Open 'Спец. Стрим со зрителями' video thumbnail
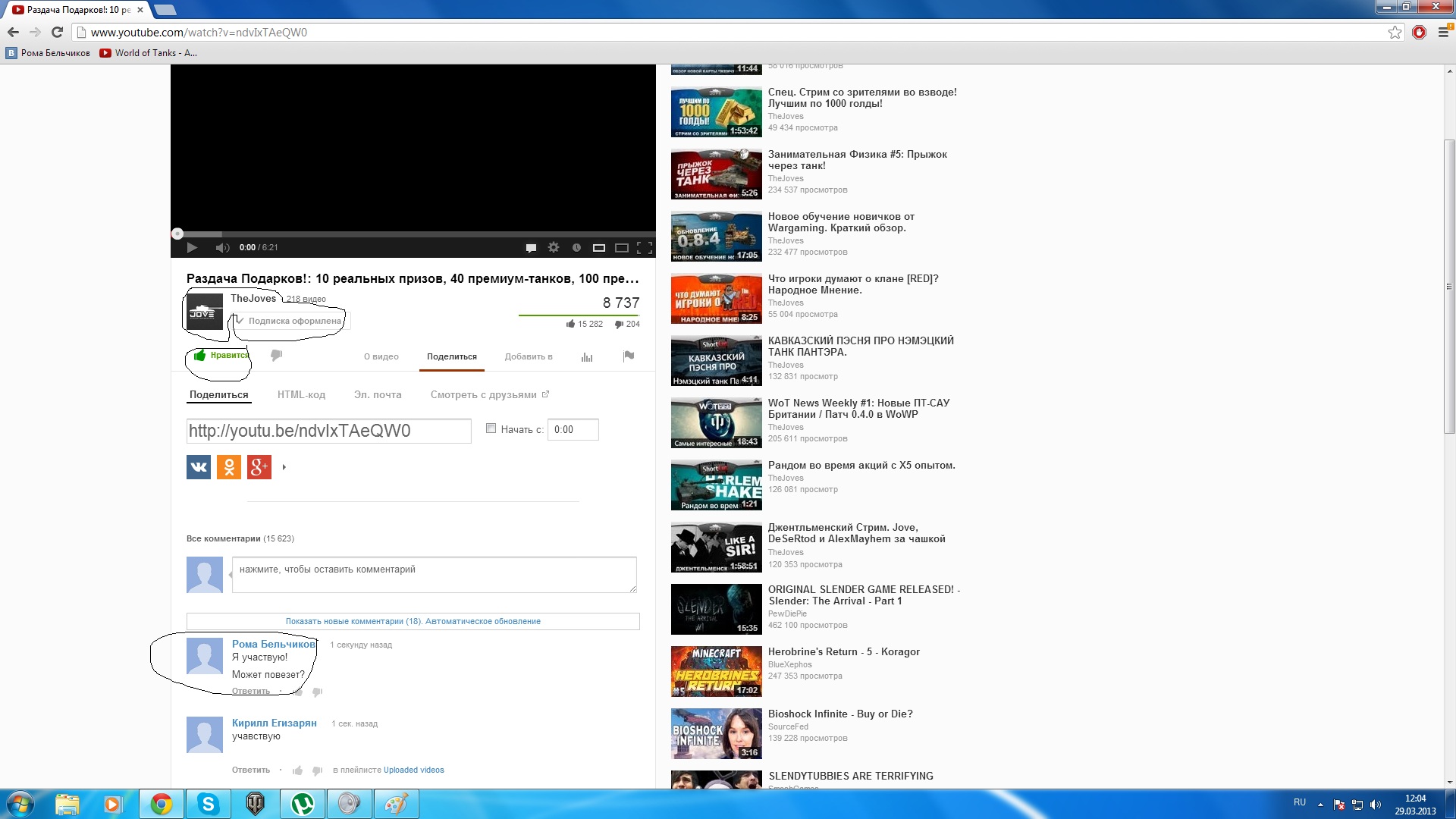1456x819 pixels. (717, 112)
